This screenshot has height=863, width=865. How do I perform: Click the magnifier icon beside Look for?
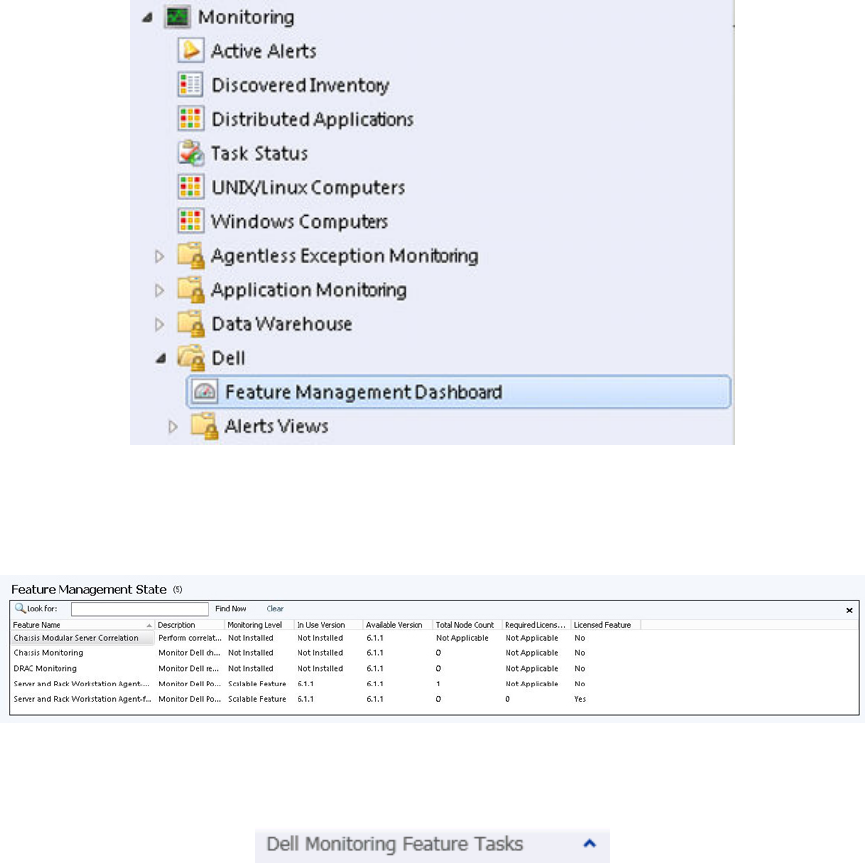[x=20, y=608]
